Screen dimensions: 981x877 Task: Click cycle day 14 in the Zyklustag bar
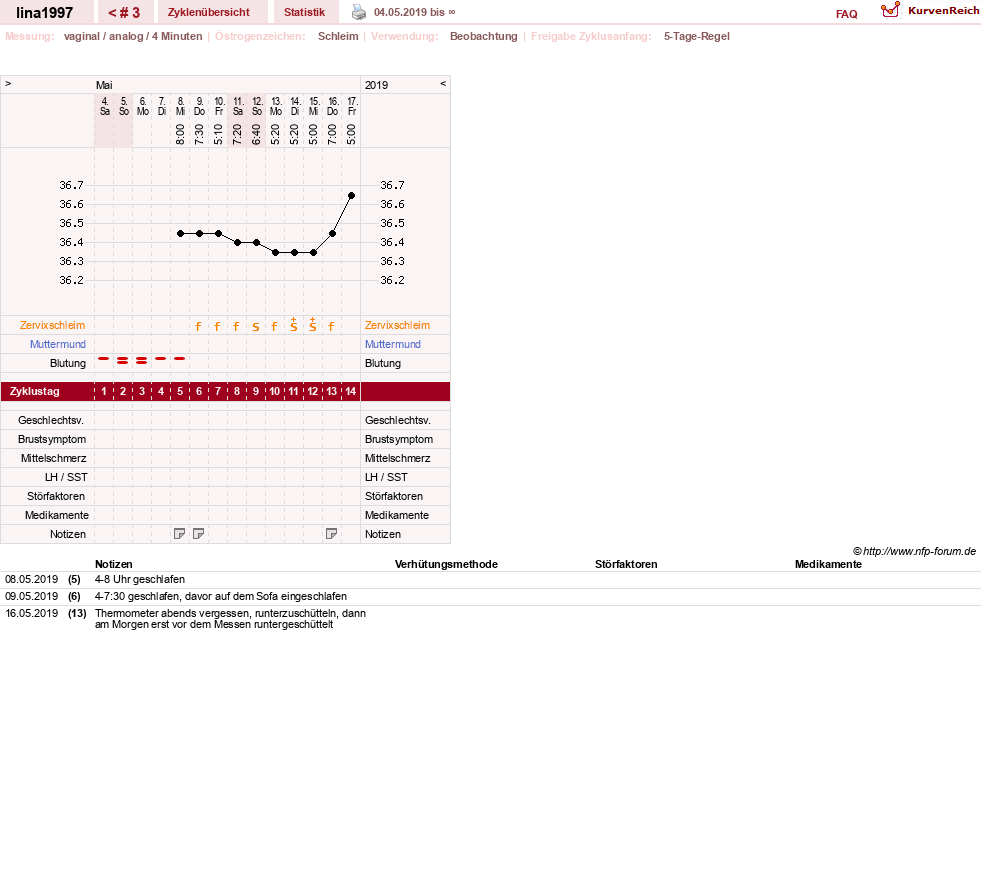(x=350, y=392)
